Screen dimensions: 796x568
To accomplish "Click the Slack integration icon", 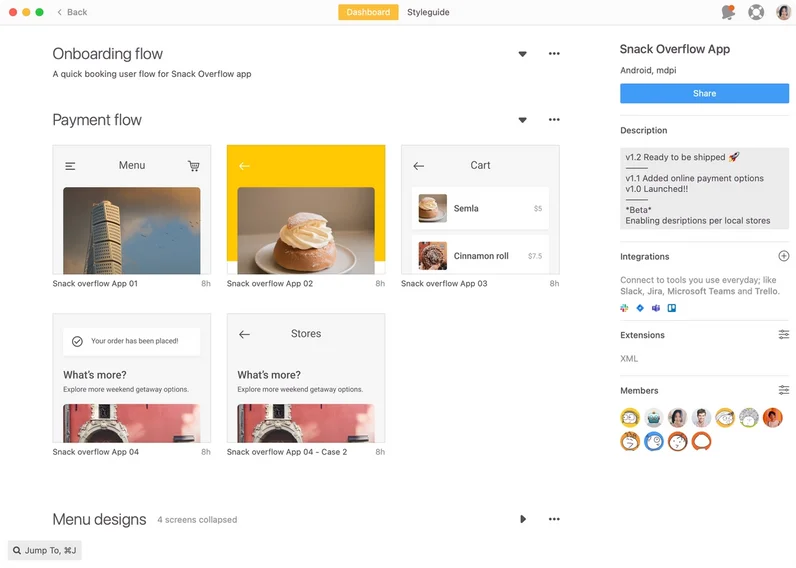I will [624, 308].
